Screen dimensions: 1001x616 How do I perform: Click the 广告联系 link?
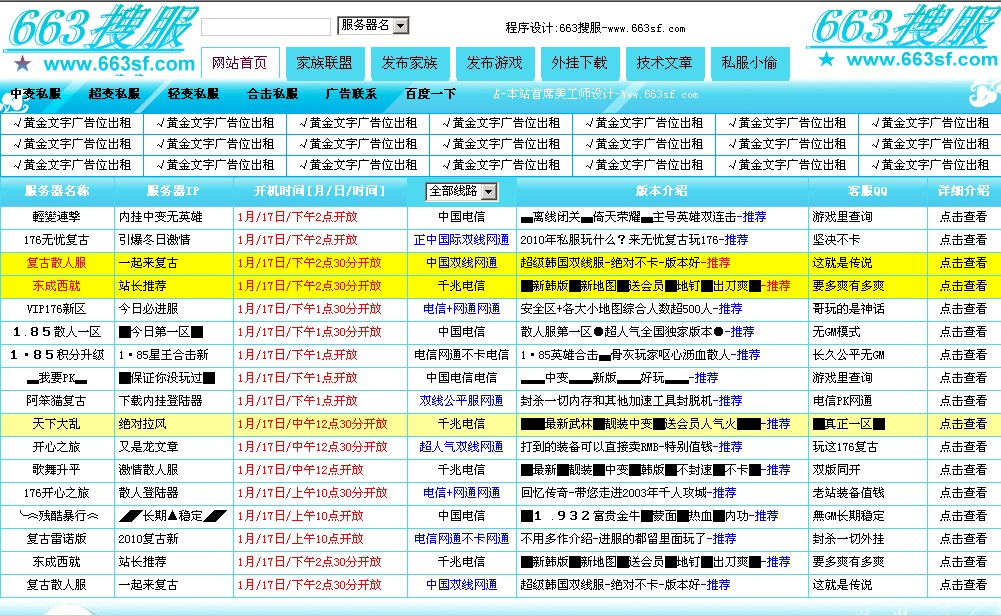point(351,94)
